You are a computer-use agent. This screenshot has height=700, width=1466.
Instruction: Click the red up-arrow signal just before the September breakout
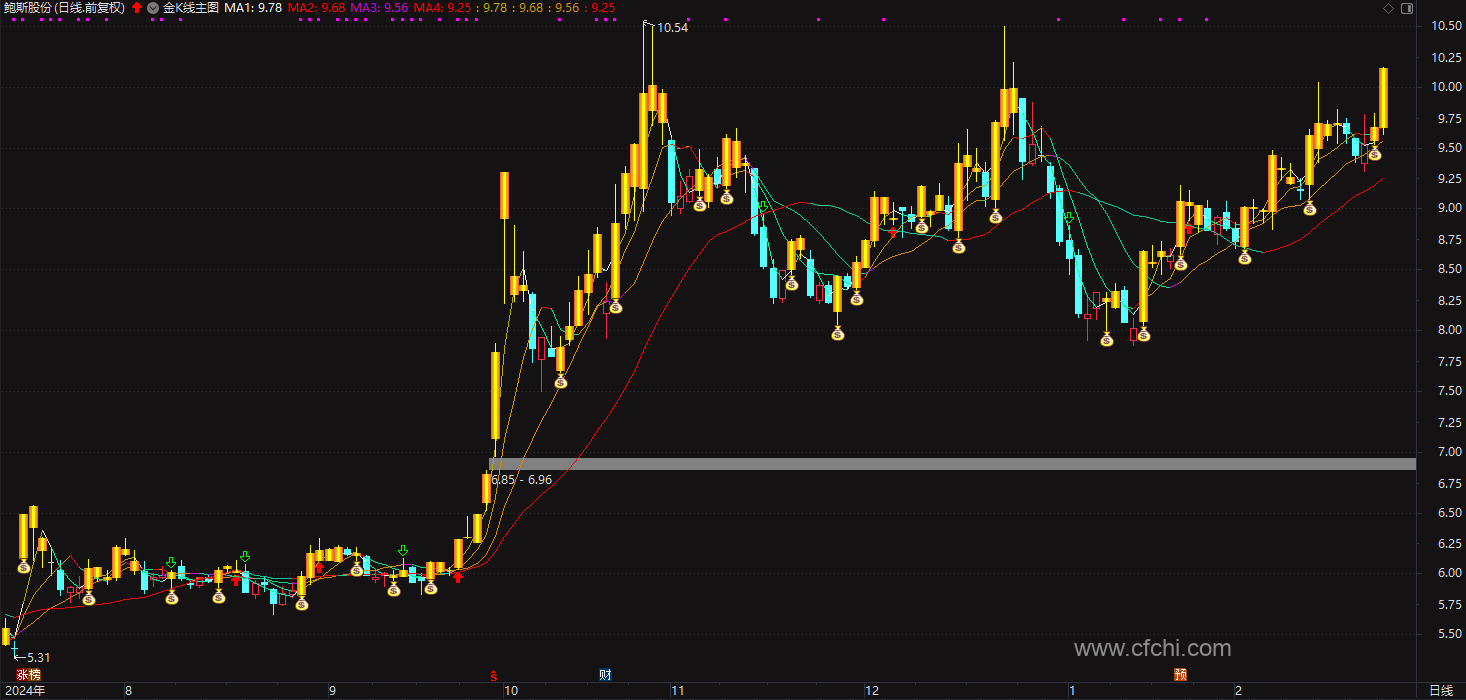[x=458, y=576]
